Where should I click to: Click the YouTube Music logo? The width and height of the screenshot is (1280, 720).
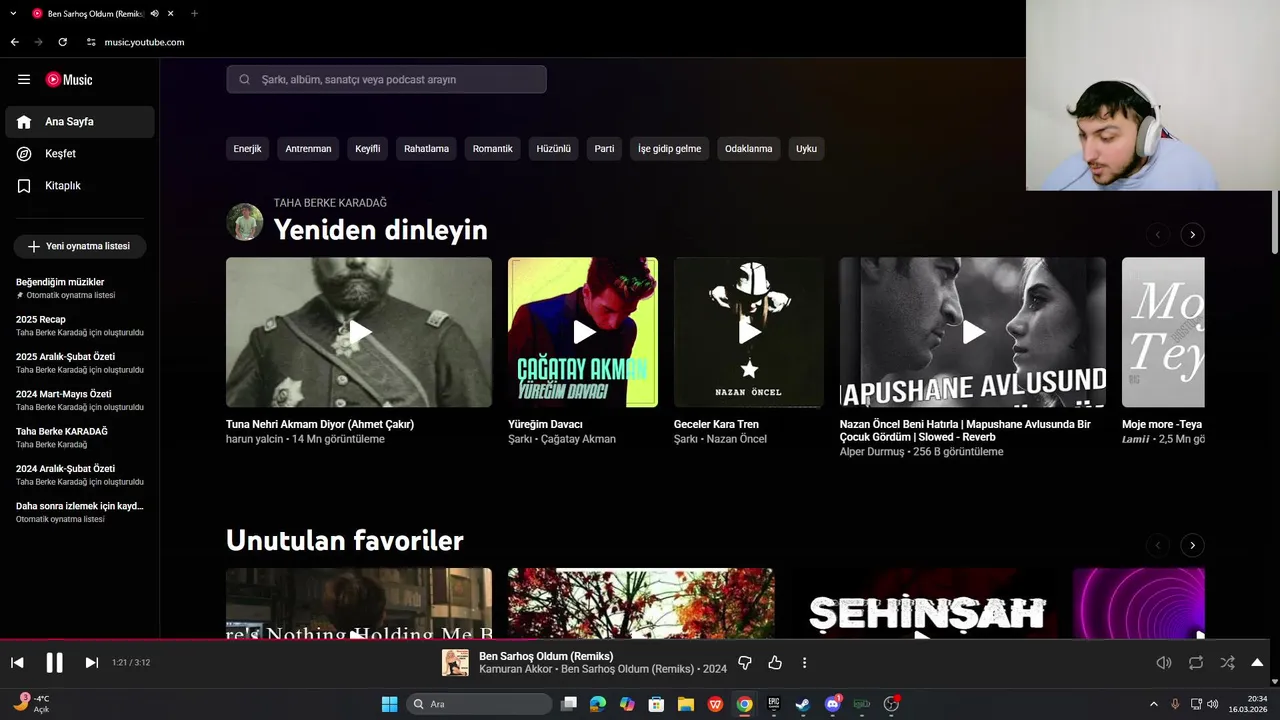tap(69, 80)
